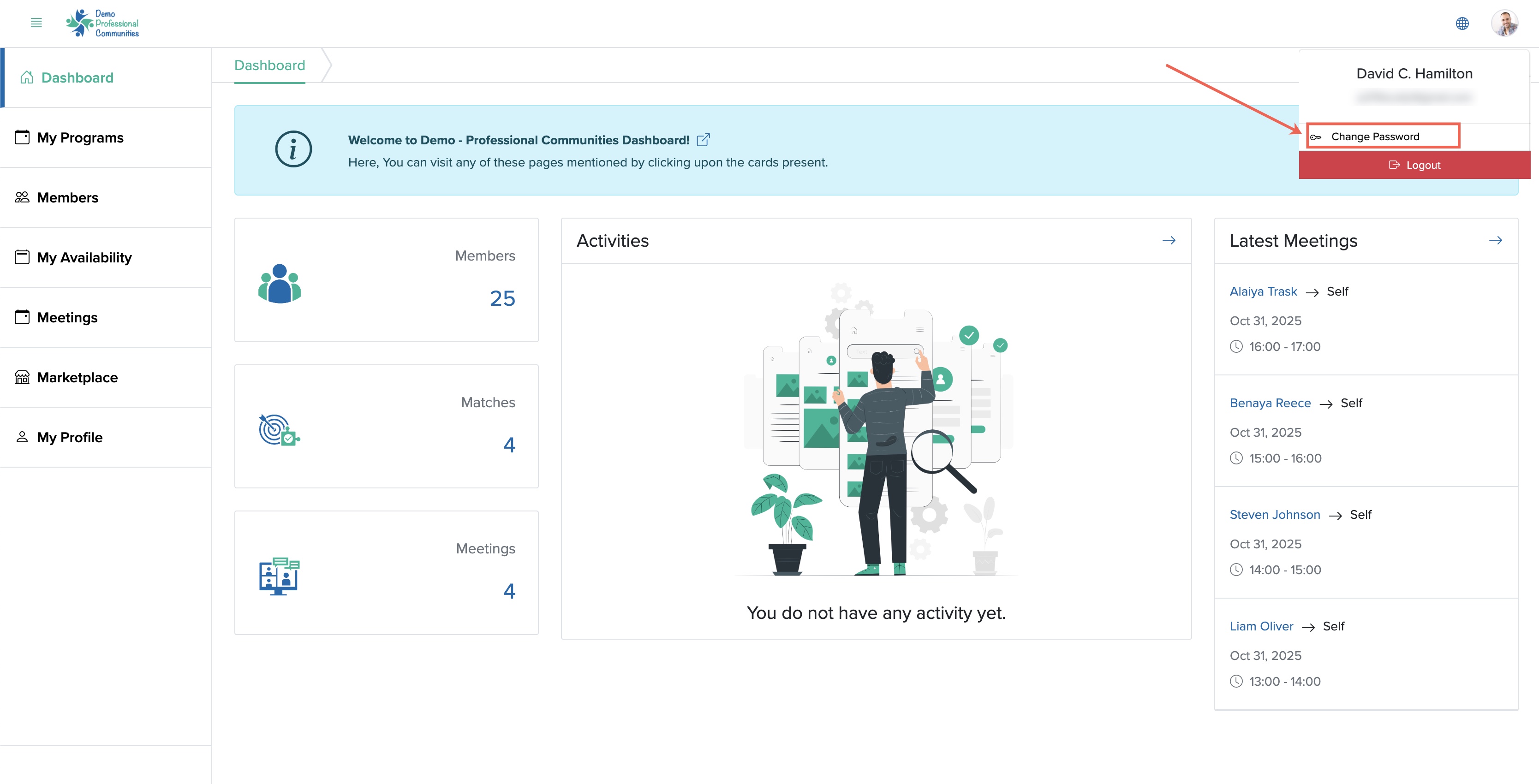Click the info circle icon in banner
This screenshot has height=784, width=1539.
[x=293, y=149]
